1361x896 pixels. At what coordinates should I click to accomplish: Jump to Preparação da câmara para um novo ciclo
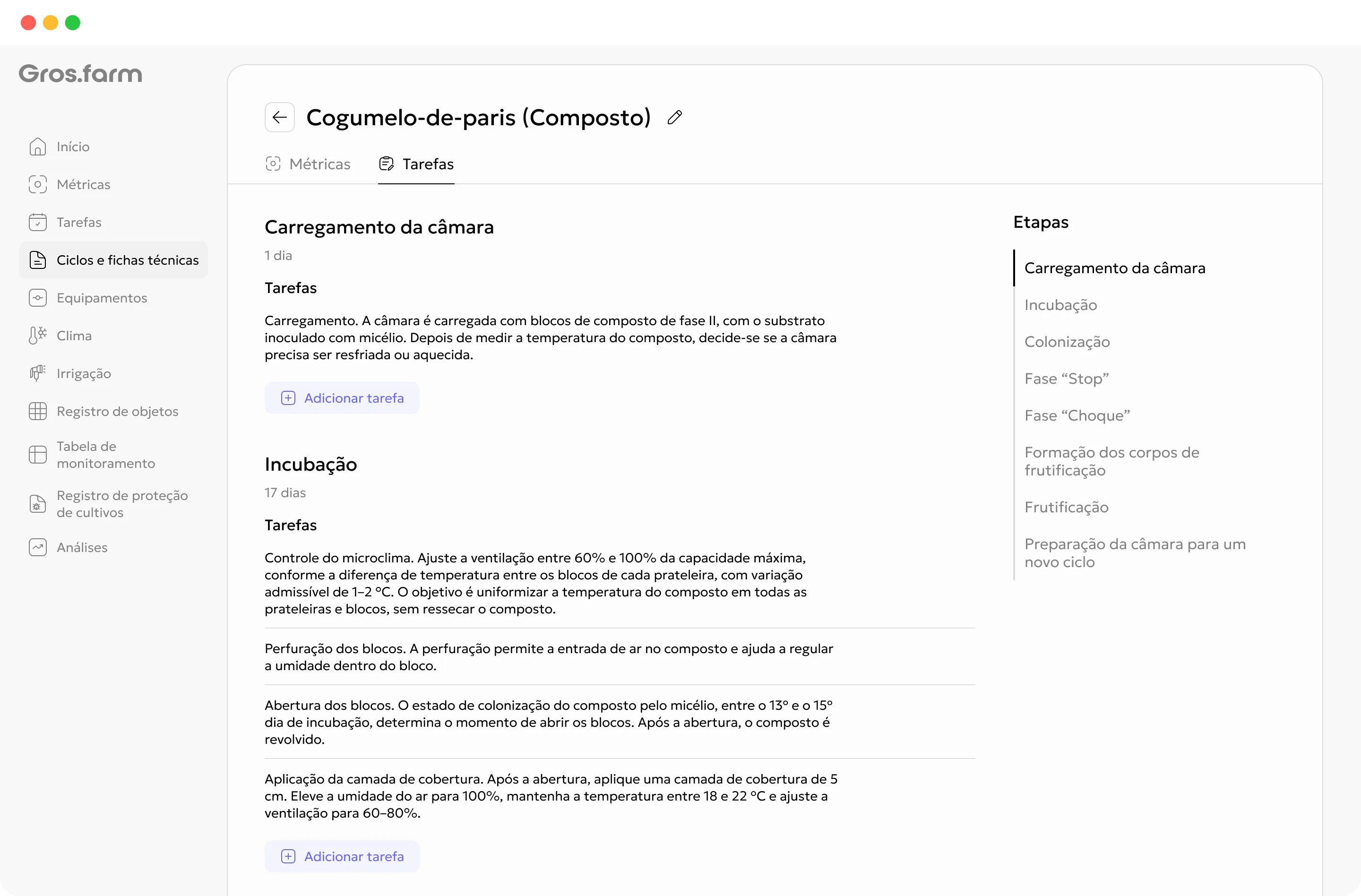point(1135,553)
